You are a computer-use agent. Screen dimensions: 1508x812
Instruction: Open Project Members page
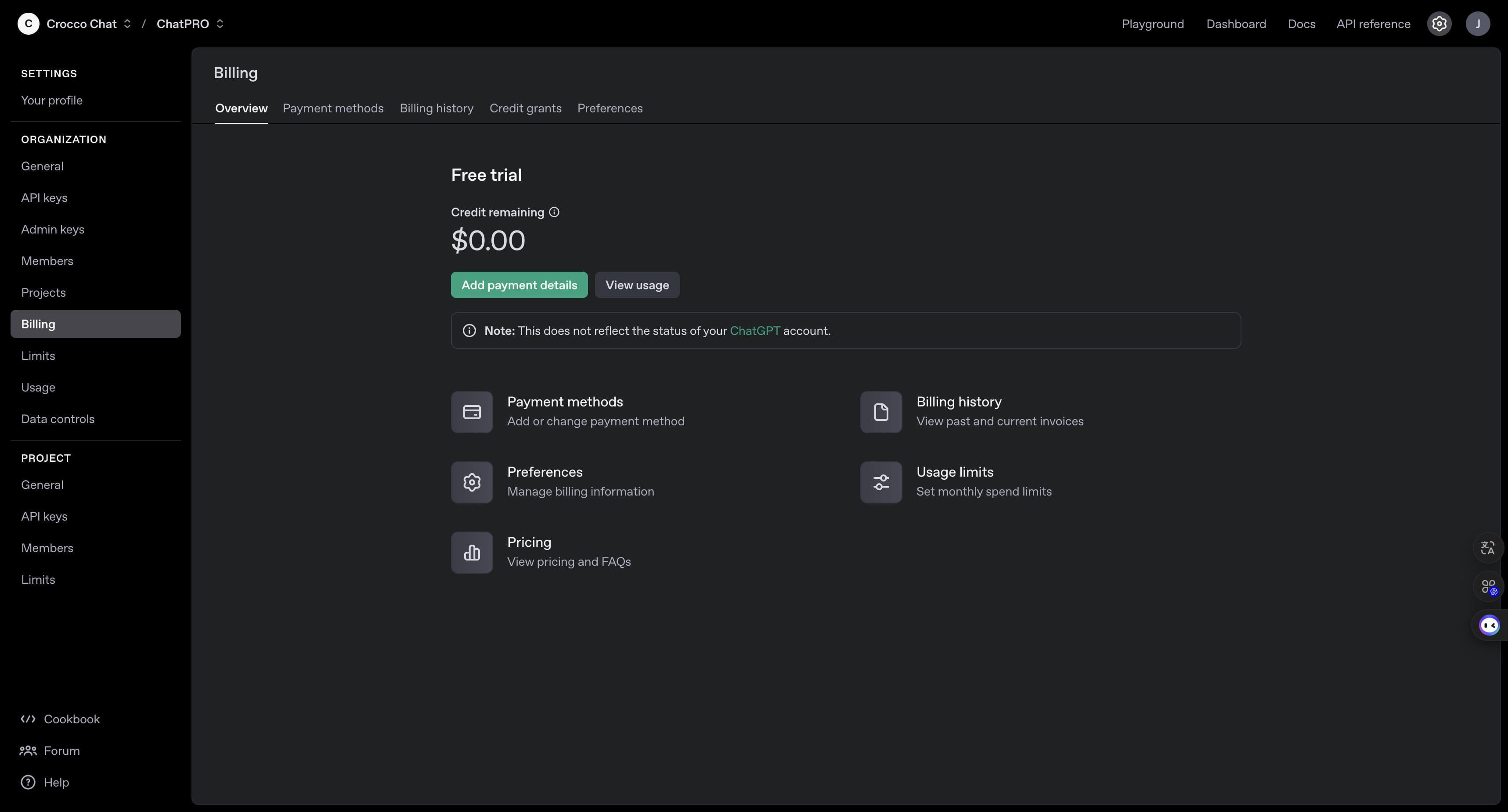[x=95, y=548]
